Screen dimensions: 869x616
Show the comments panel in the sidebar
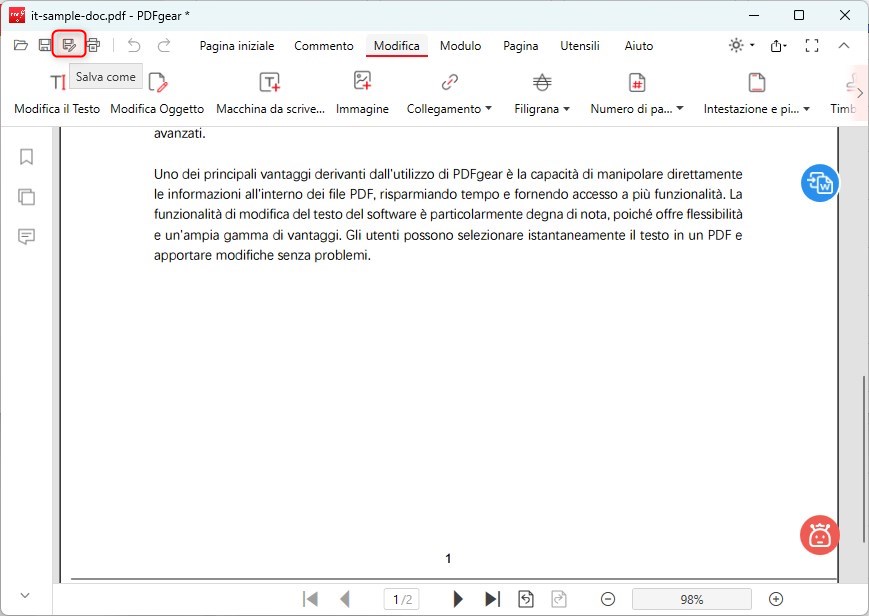(25, 237)
